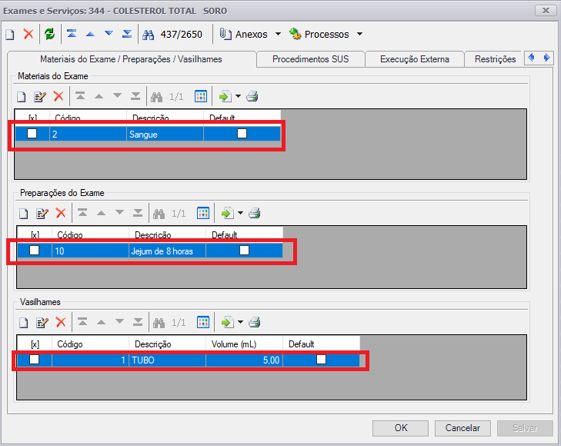Select the TUBO description cell

(167, 360)
